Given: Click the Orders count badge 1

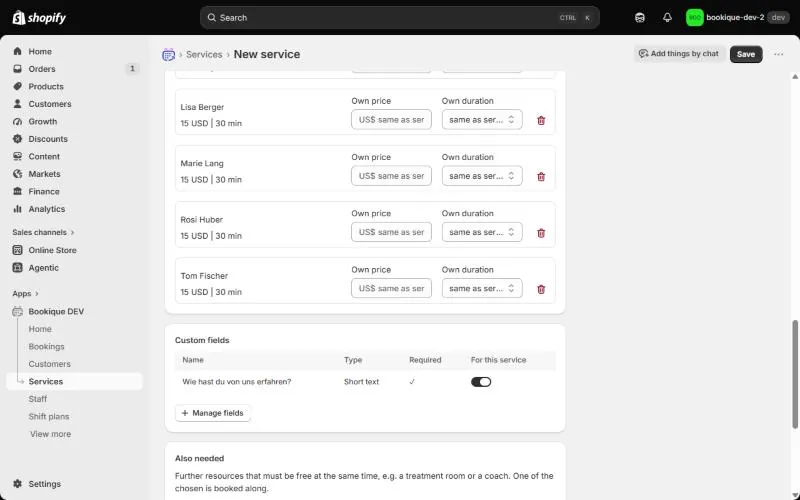Looking at the screenshot, I should tap(132, 68).
